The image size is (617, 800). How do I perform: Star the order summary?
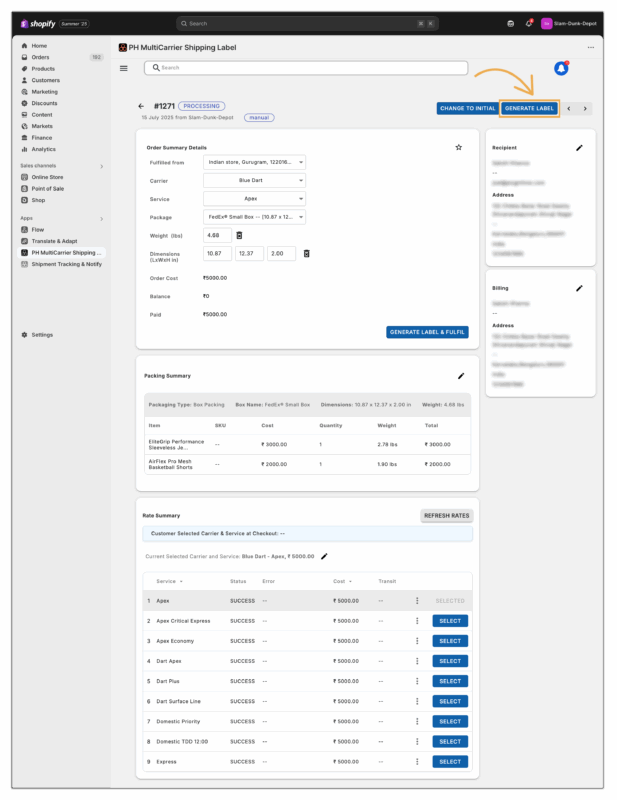point(458,147)
